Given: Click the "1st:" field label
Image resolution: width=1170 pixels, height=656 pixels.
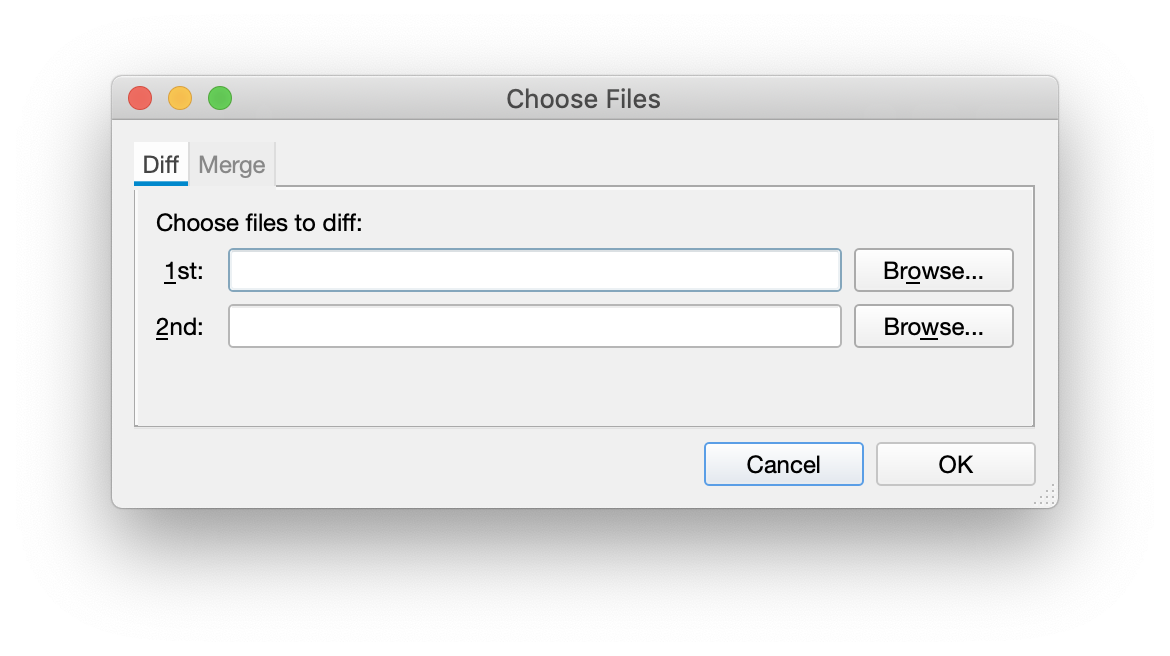Looking at the screenshot, I should click(x=184, y=271).
